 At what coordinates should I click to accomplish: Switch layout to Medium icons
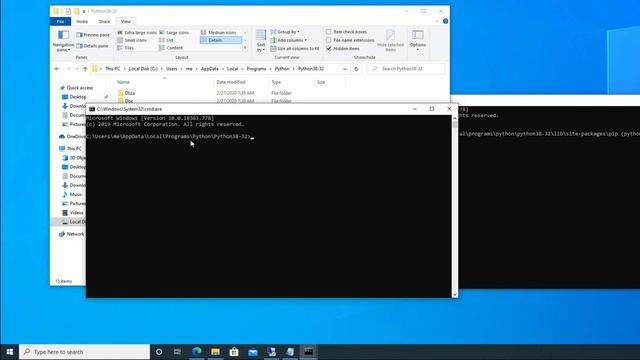click(218, 32)
